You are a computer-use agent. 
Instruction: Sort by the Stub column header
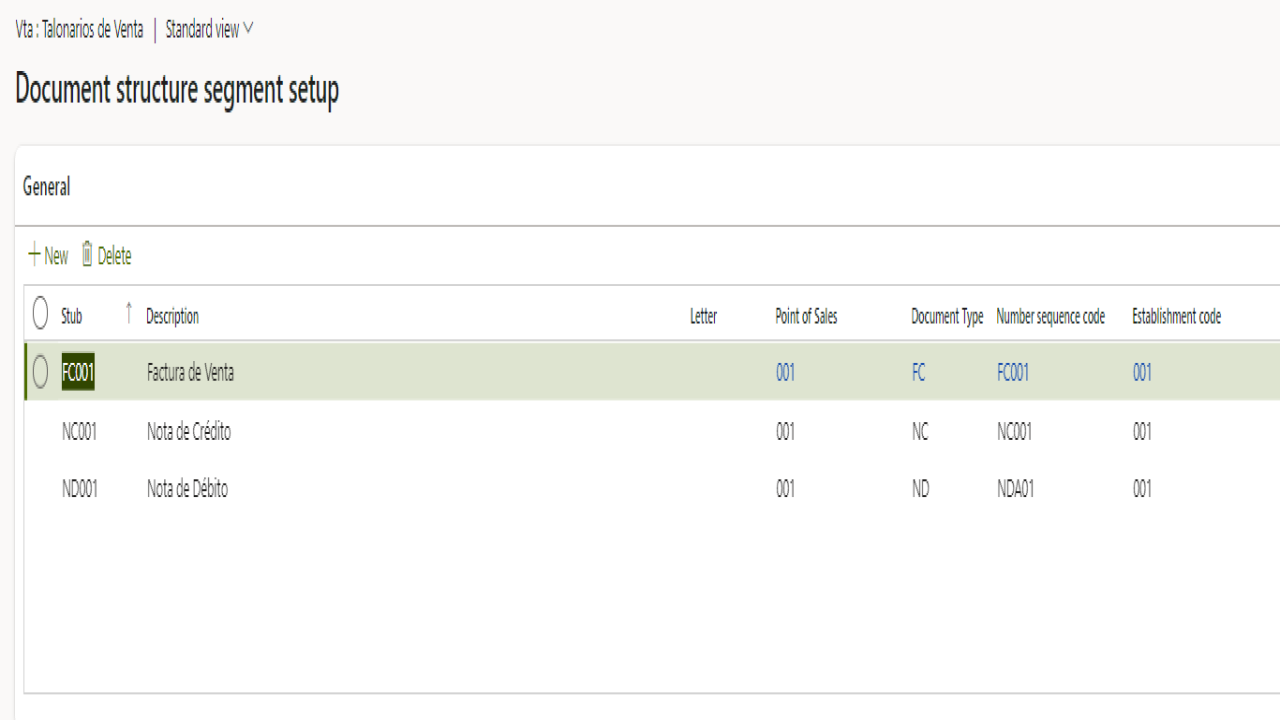click(x=72, y=316)
